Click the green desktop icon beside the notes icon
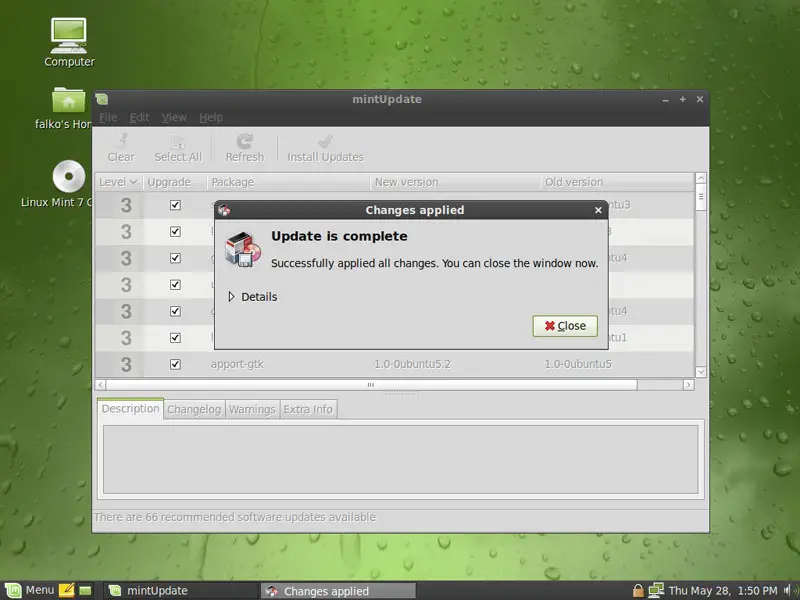800x600 pixels. (85, 591)
